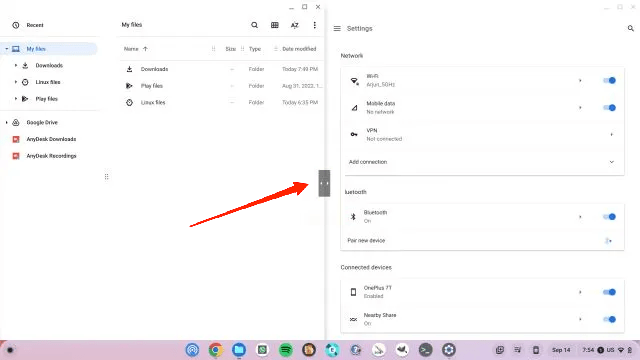Screen dimensions: 640x360
Task: Open the phone hub icon in shelf
Action: pos(536,350)
